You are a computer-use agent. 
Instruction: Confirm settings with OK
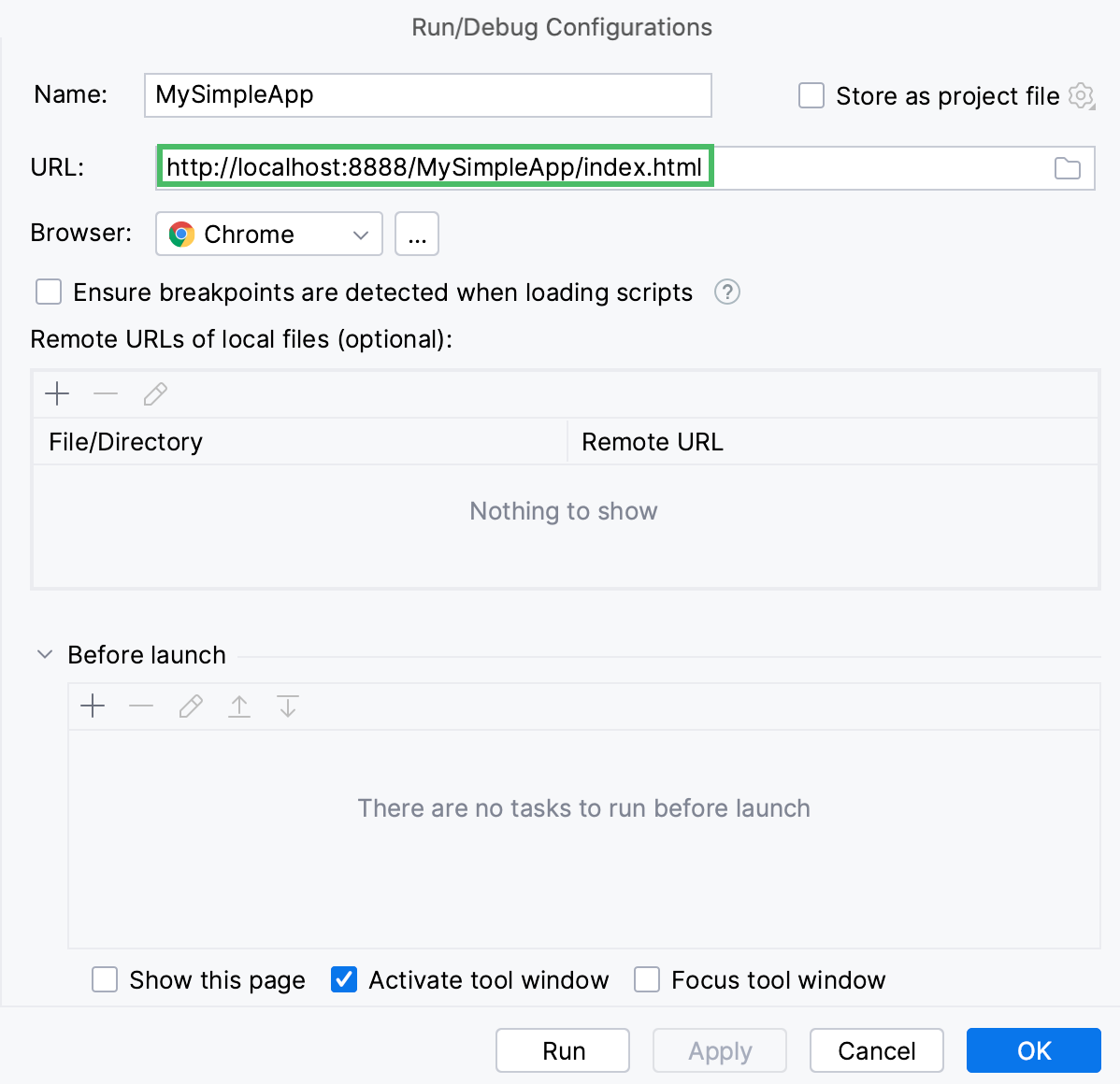click(x=1033, y=1050)
